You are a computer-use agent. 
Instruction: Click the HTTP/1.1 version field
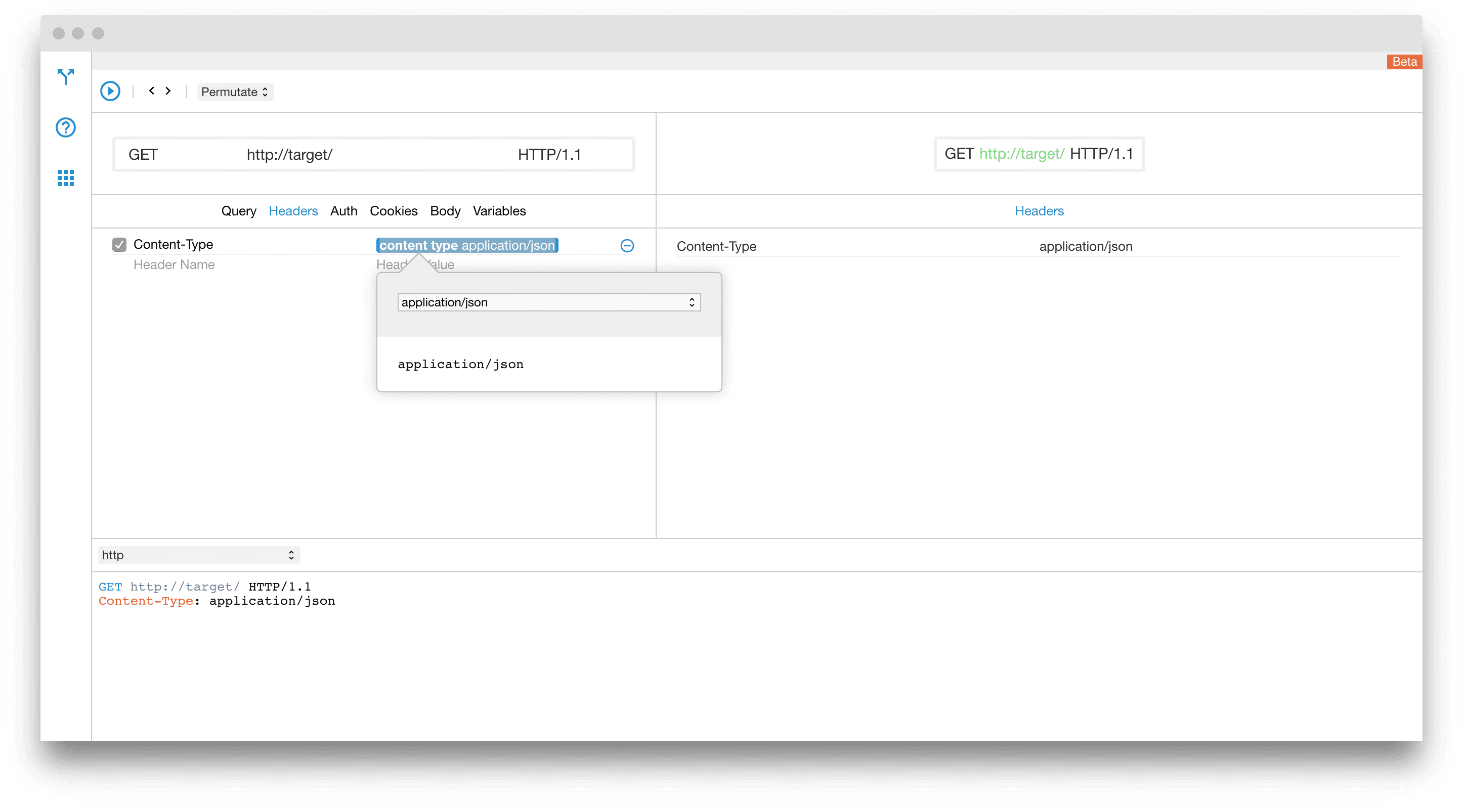point(549,154)
